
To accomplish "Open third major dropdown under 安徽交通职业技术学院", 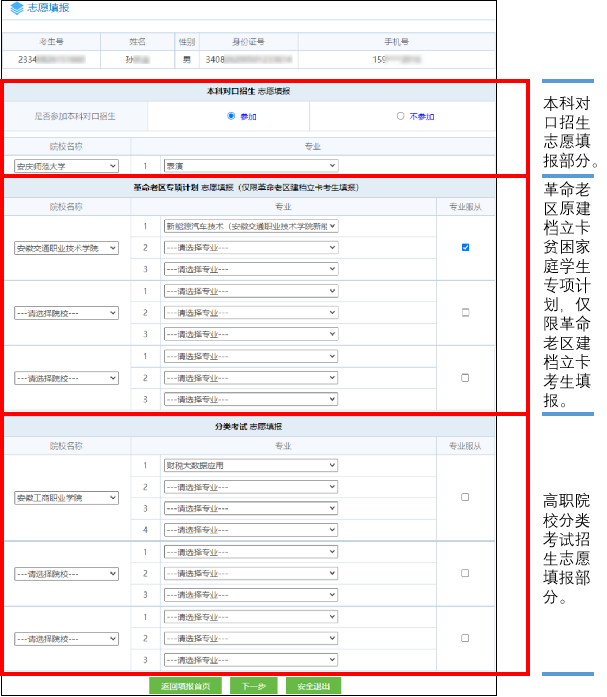I will pyautogui.click(x=251, y=269).
